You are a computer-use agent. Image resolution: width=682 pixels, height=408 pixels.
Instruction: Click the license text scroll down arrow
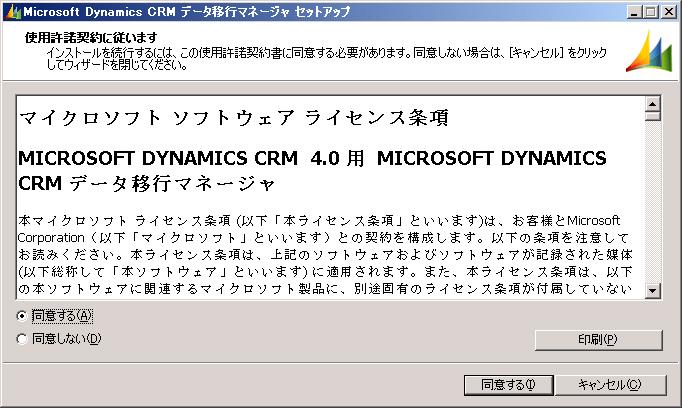(x=652, y=290)
